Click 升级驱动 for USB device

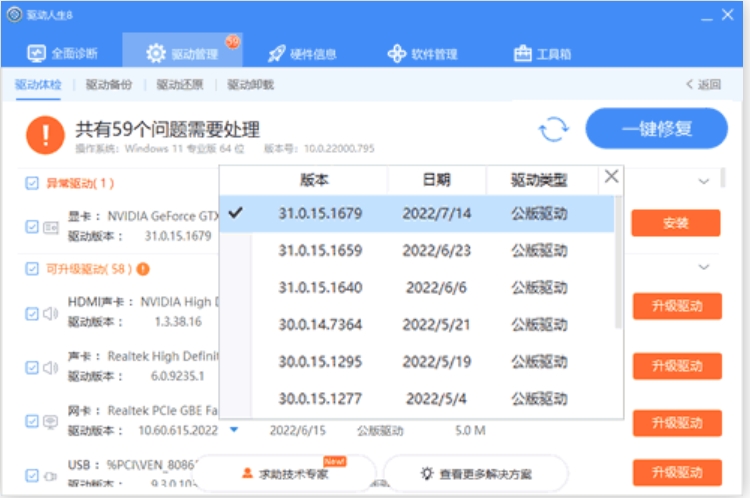tap(677, 473)
